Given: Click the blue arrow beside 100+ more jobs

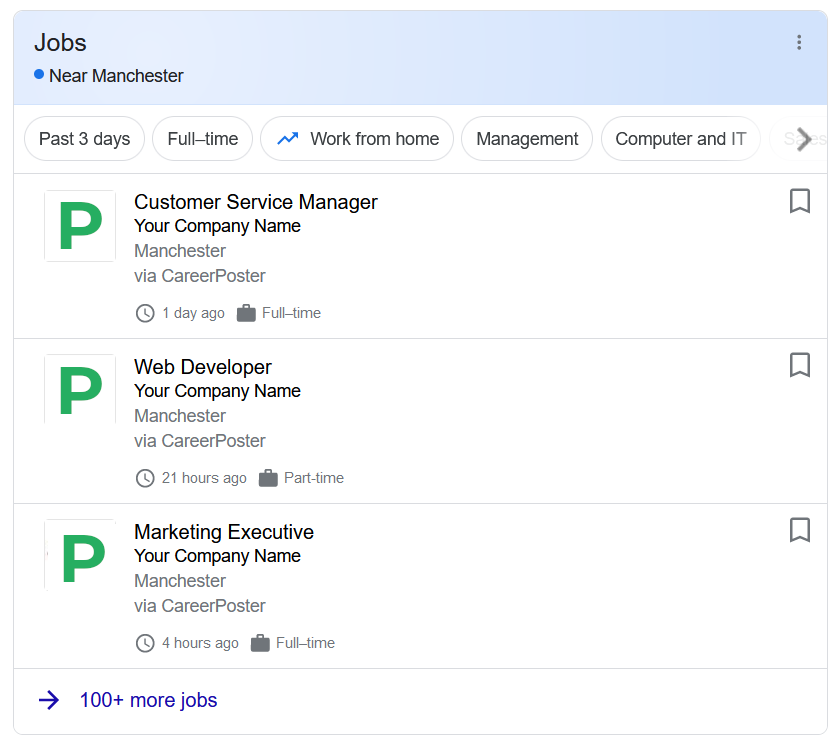Looking at the screenshot, I should click(x=49, y=700).
